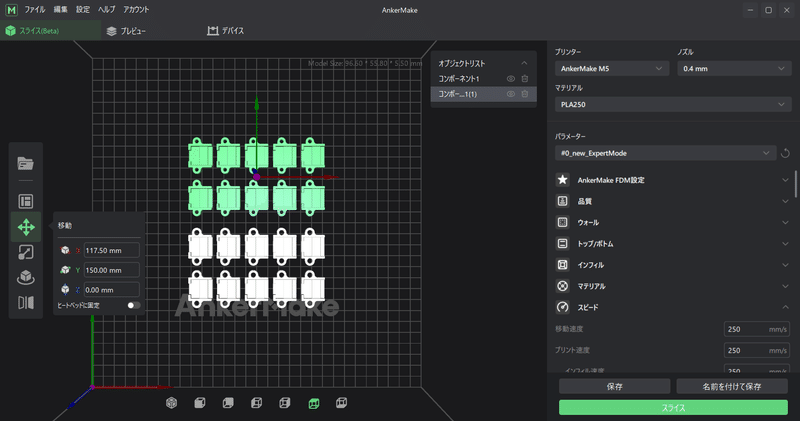Open the ファイル menu
The image size is (800, 421).
point(35,10)
